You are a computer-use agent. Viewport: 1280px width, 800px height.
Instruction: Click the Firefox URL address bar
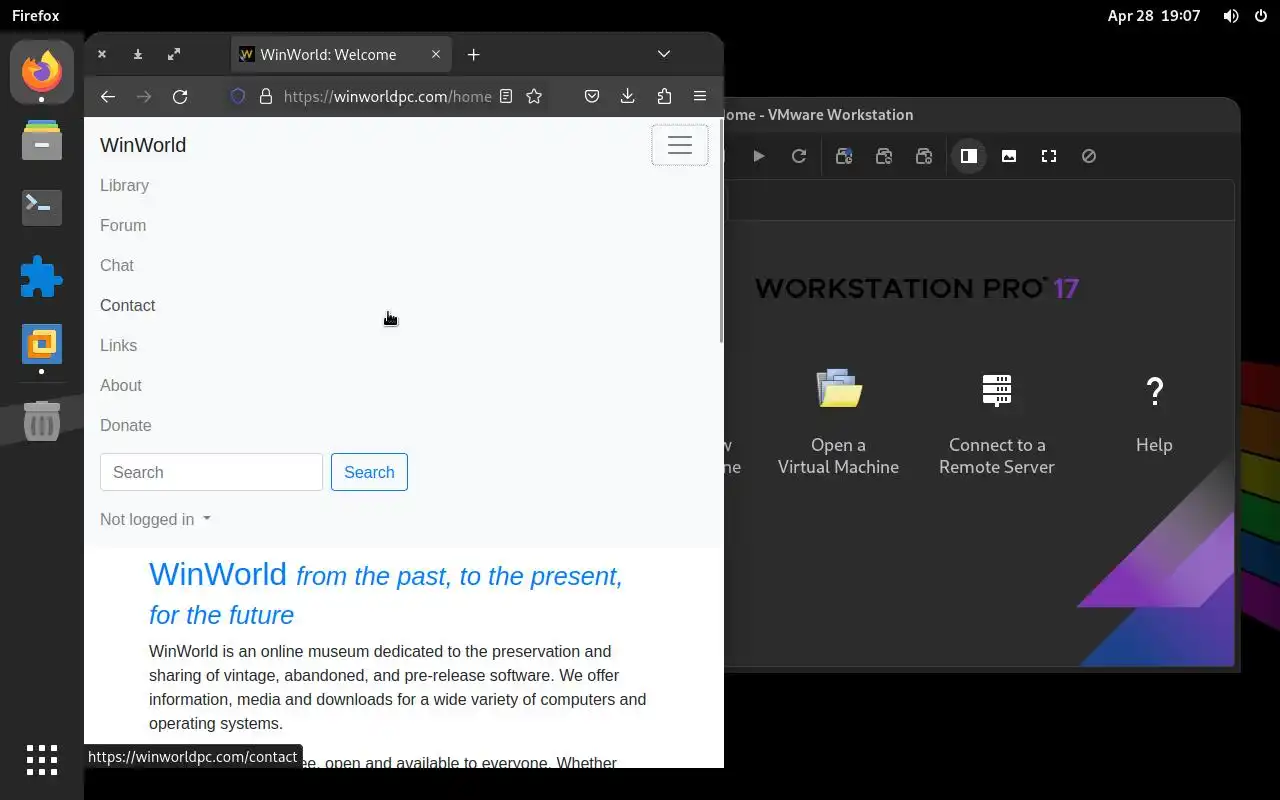click(387, 96)
